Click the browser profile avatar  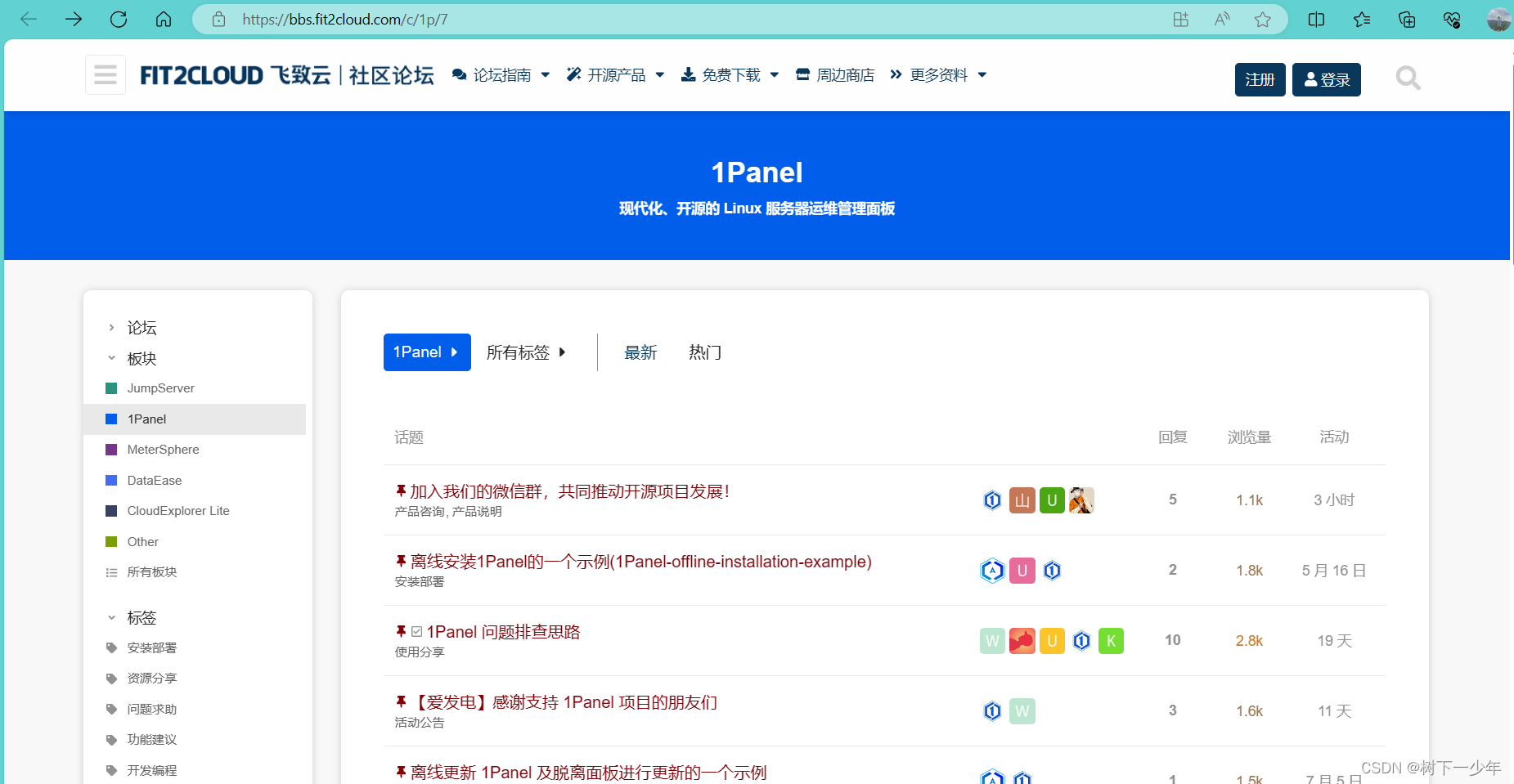tap(1498, 20)
